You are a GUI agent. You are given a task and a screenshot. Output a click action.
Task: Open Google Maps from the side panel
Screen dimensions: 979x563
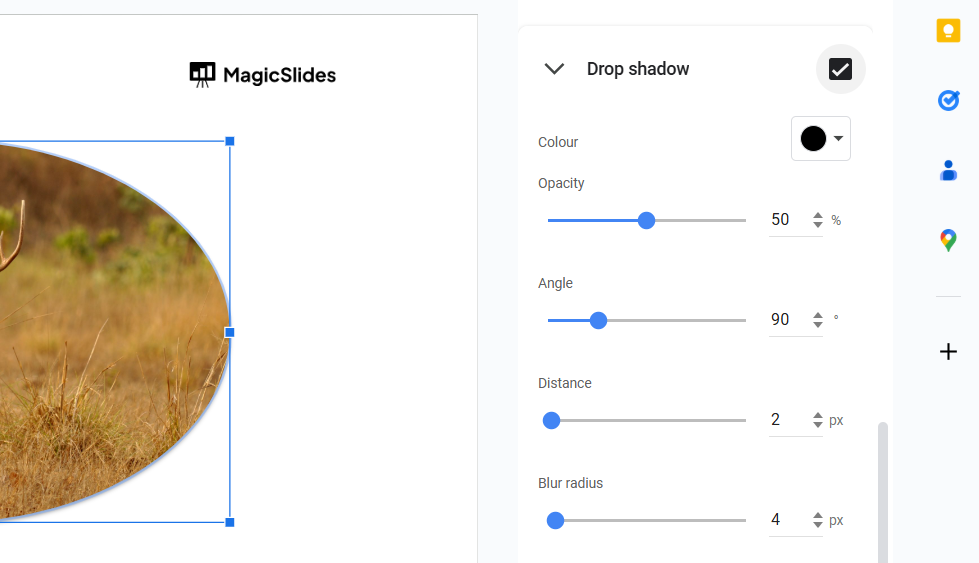point(948,240)
